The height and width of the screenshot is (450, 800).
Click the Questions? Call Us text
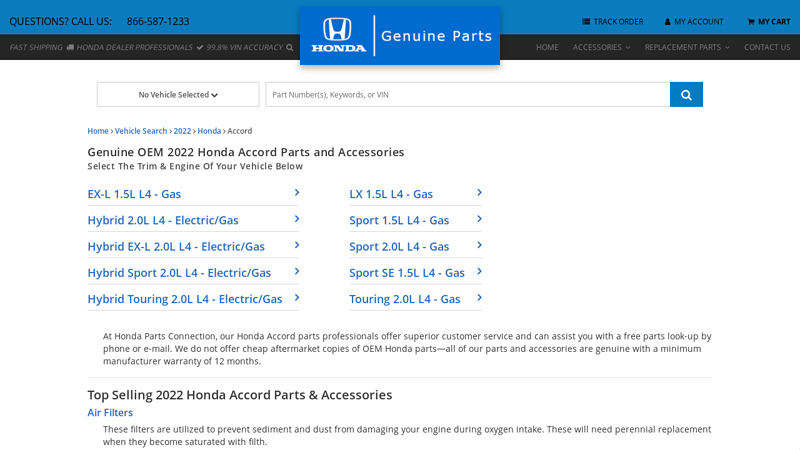61,21
